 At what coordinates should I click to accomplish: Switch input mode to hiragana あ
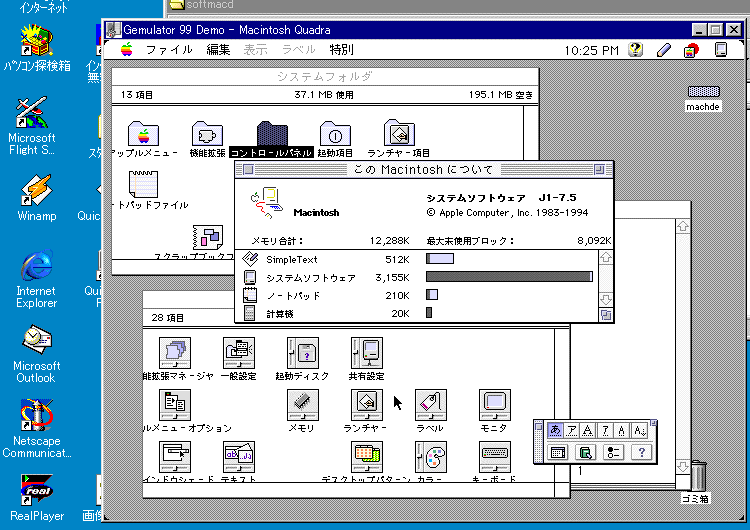[x=555, y=430]
